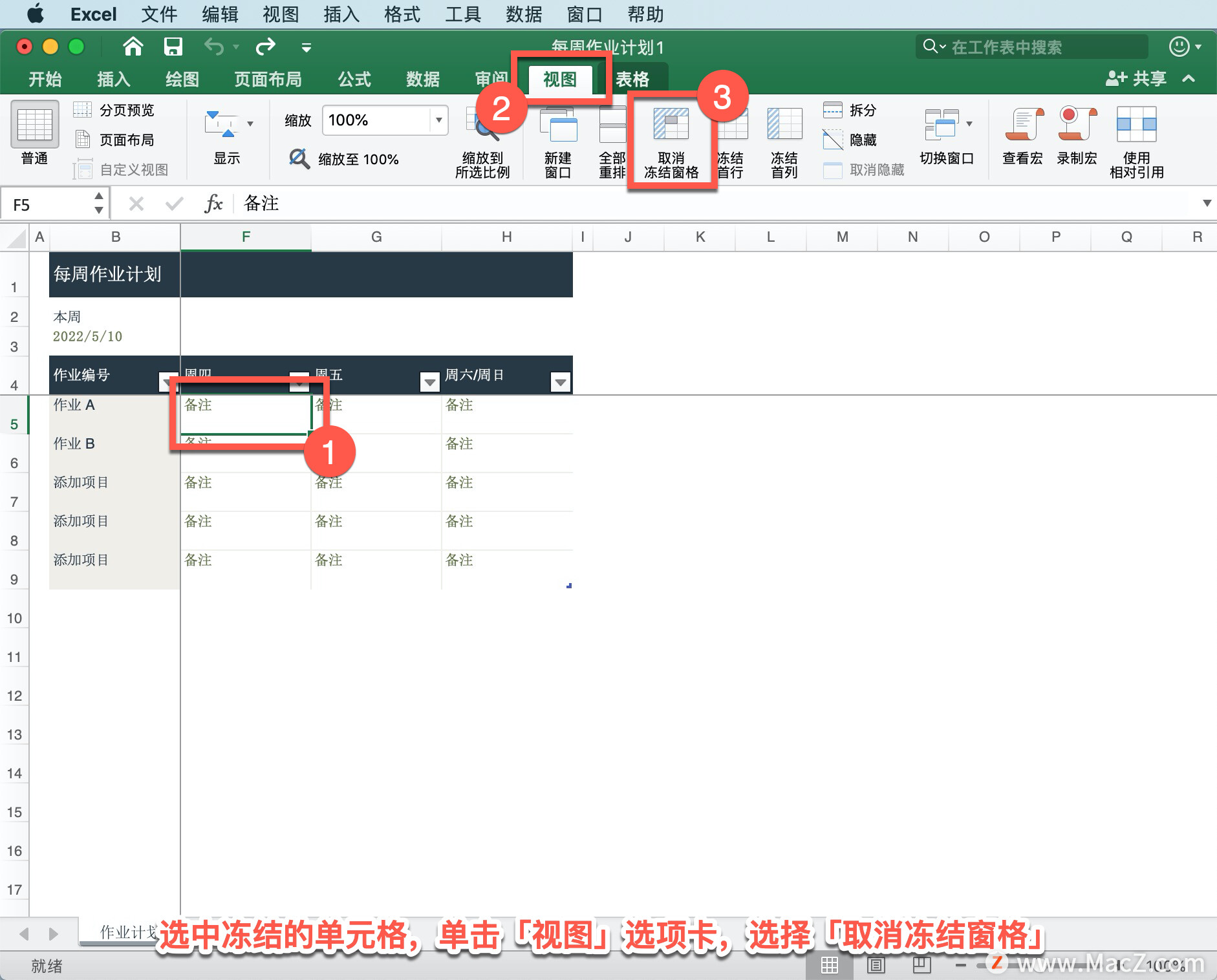The image size is (1217, 980).
Task: Click the 100% zoom input field
Action: [x=376, y=120]
